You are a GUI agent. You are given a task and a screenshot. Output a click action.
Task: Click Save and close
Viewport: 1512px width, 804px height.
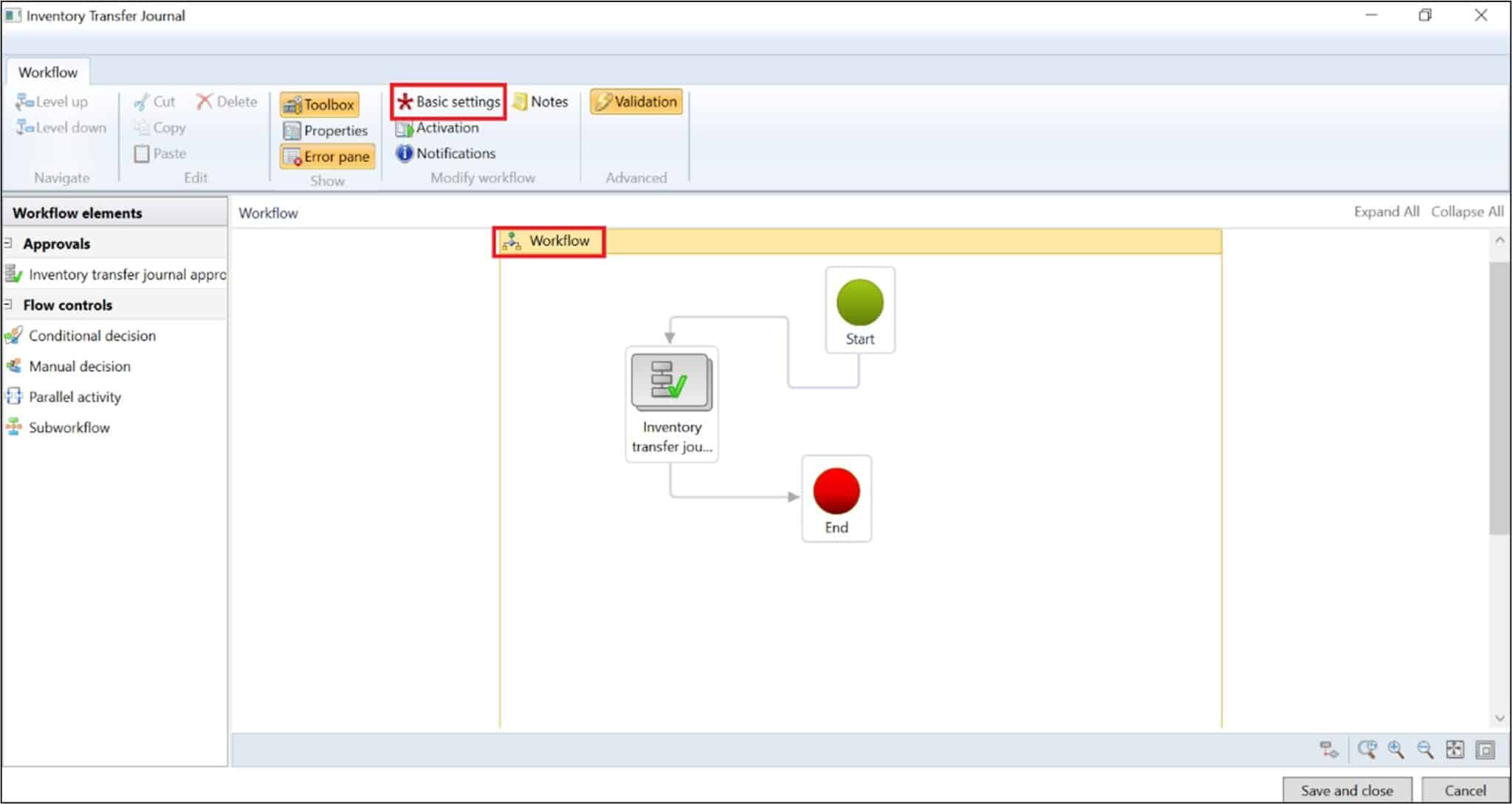(x=1347, y=789)
